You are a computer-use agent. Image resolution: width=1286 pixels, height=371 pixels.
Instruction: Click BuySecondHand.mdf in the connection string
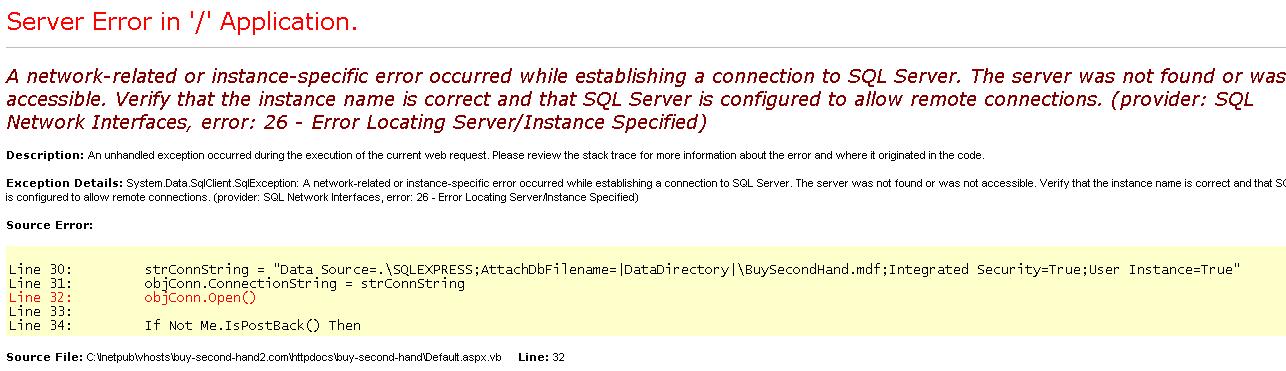pyautogui.click(x=810, y=270)
